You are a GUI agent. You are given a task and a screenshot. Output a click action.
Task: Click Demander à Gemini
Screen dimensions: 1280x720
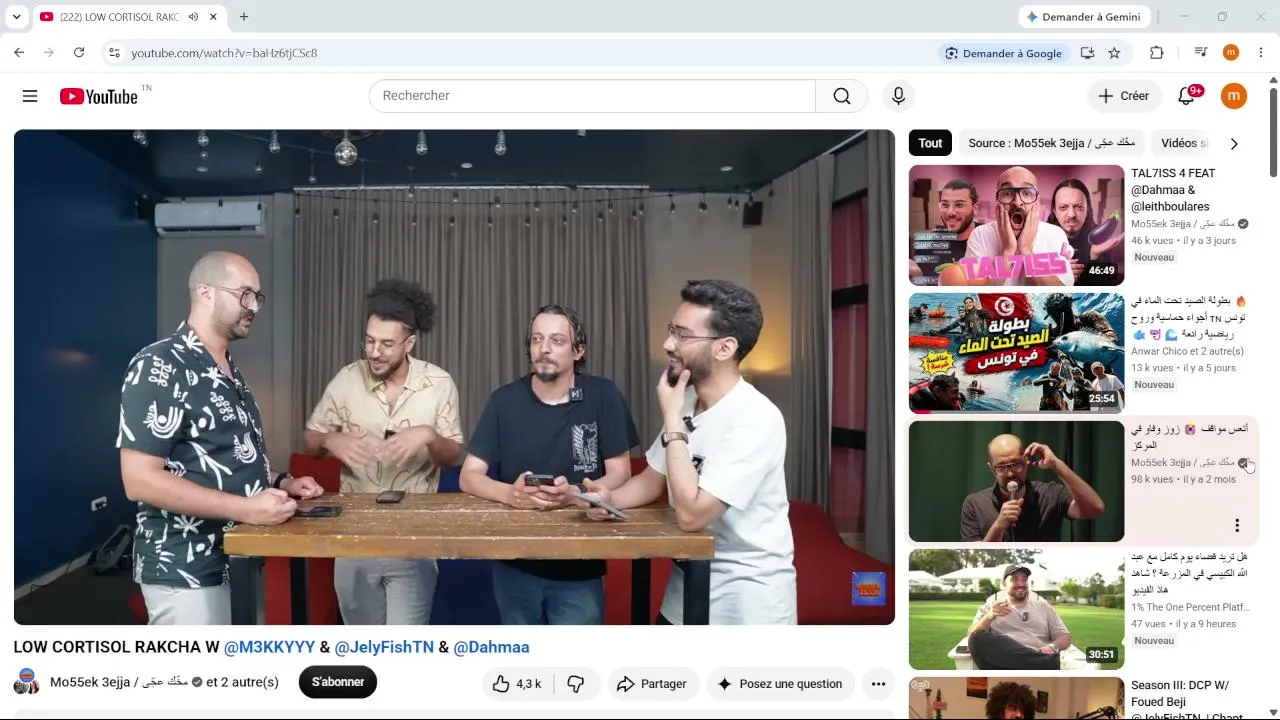(1084, 17)
